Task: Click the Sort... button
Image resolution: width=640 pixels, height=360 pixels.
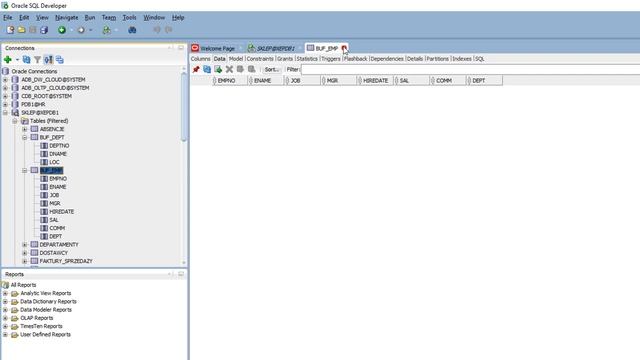Action: tap(271, 69)
